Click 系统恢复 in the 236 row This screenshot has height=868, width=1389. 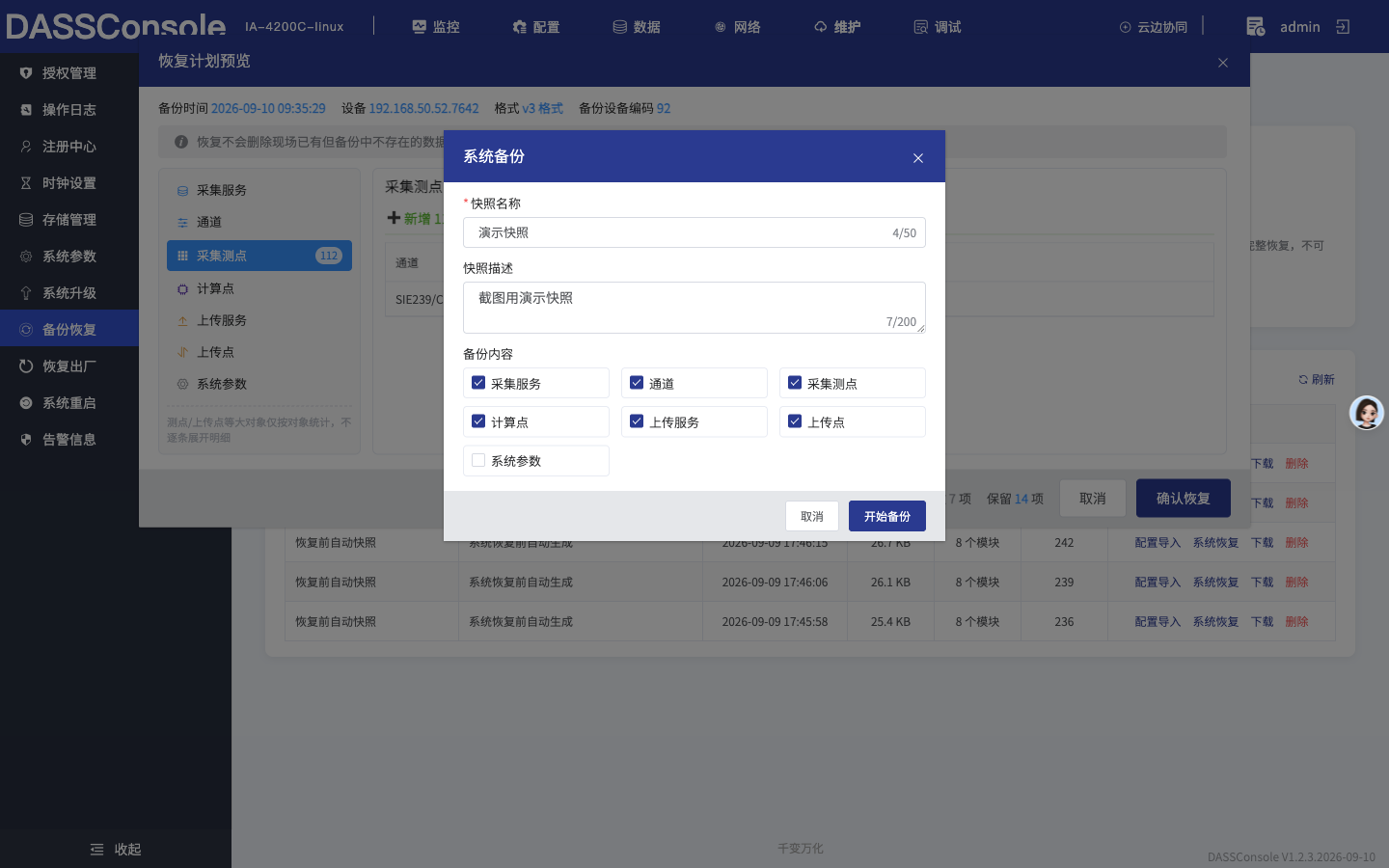pos(1215,622)
